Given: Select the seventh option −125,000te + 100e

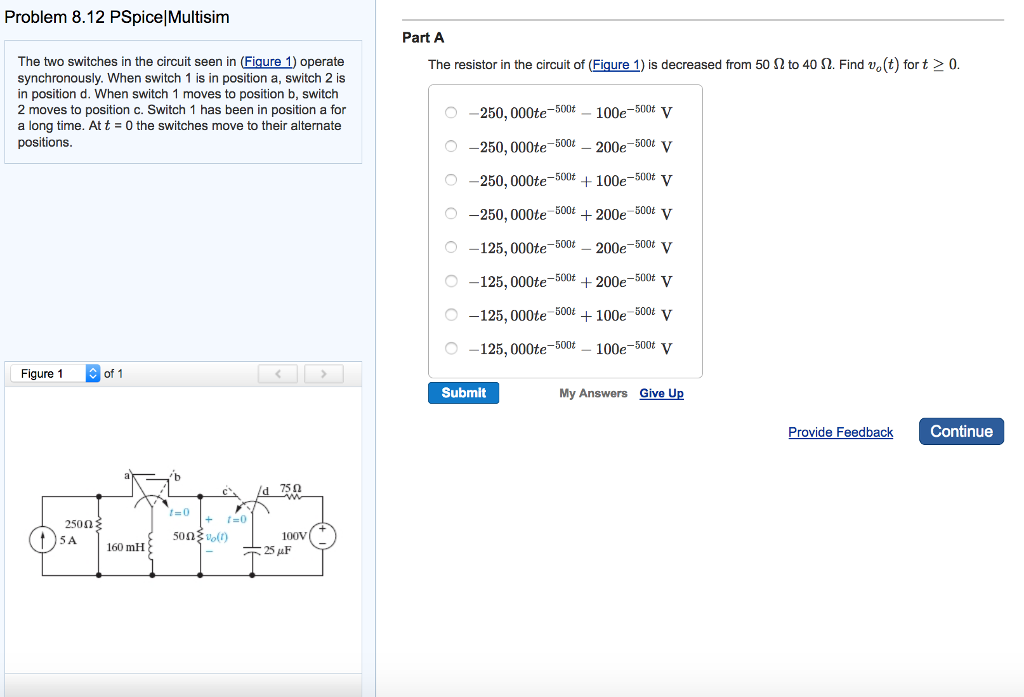Looking at the screenshot, I should pos(452,314).
